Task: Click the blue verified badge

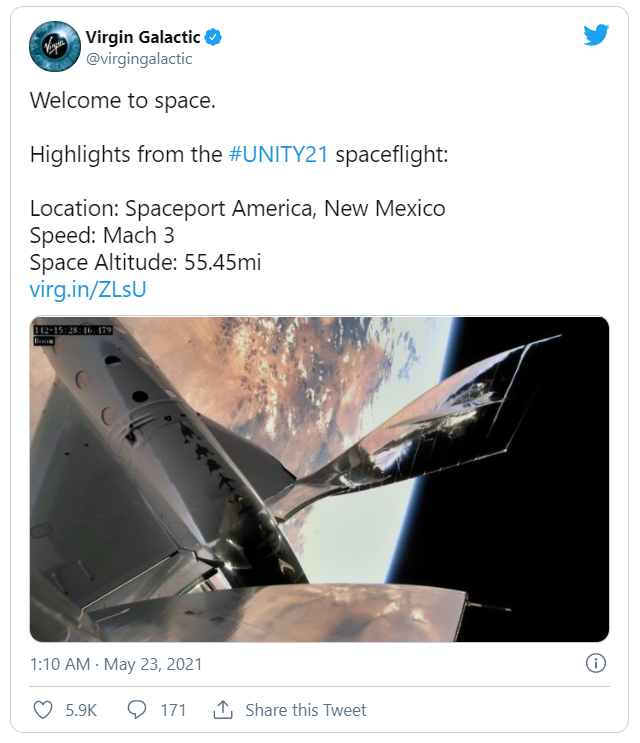Action: click(214, 38)
